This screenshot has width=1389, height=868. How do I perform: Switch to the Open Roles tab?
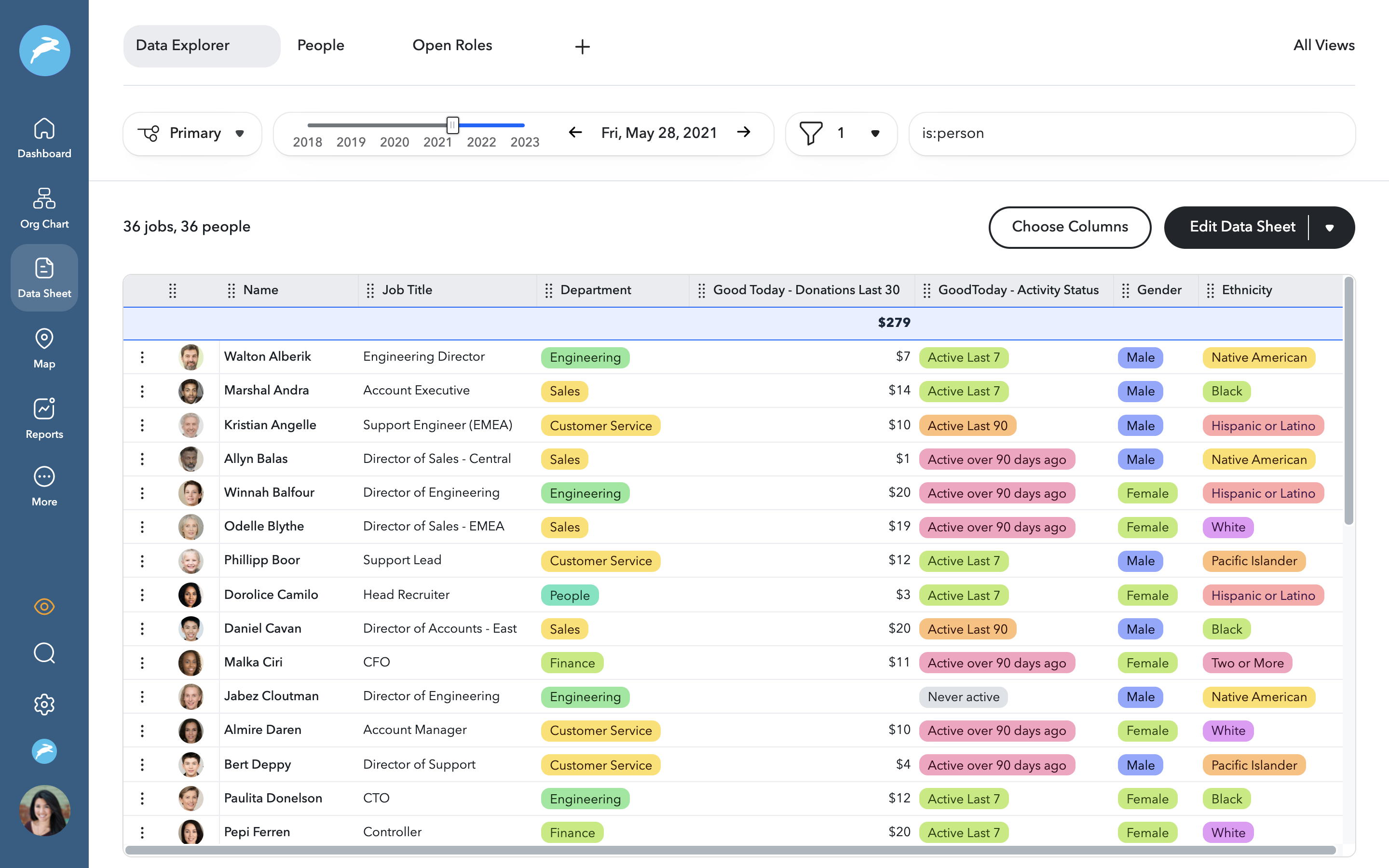(x=452, y=45)
